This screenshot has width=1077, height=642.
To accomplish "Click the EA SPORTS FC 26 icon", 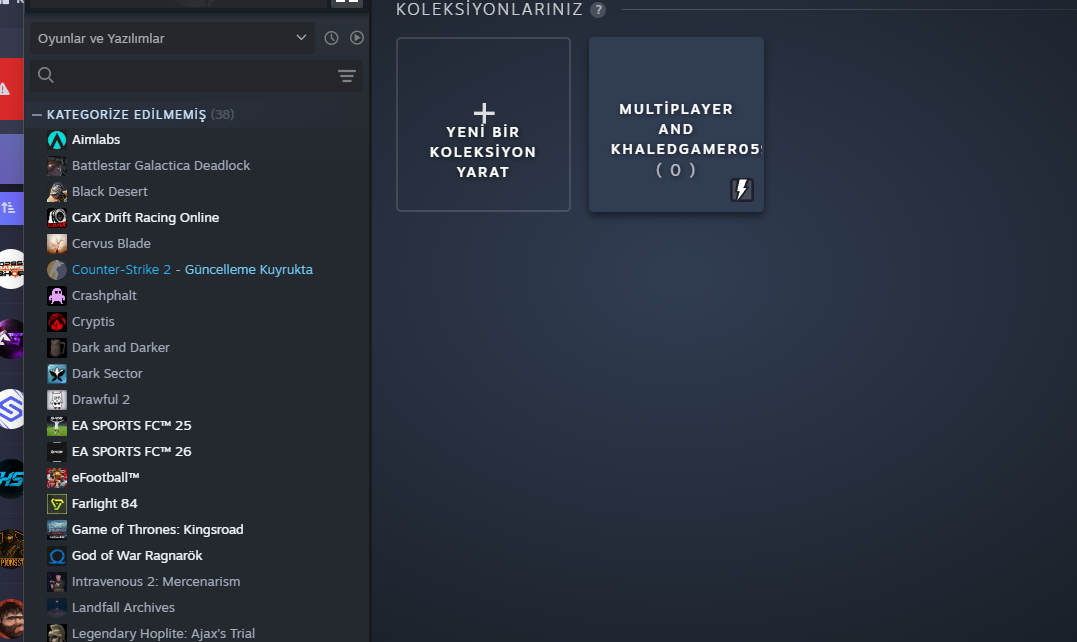I will (57, 452).
